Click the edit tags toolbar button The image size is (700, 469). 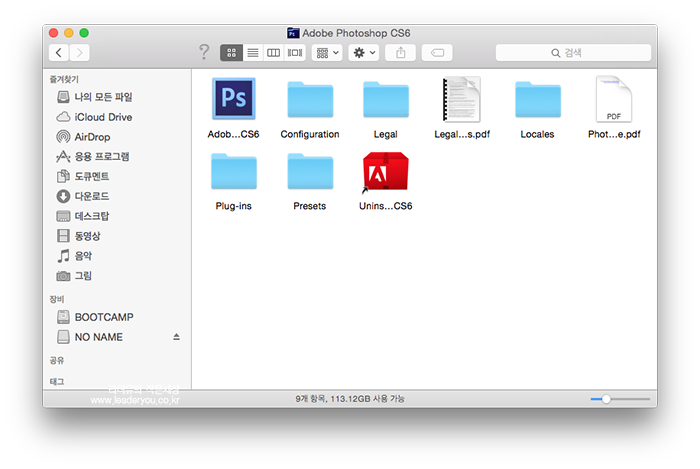pos(437,53)
